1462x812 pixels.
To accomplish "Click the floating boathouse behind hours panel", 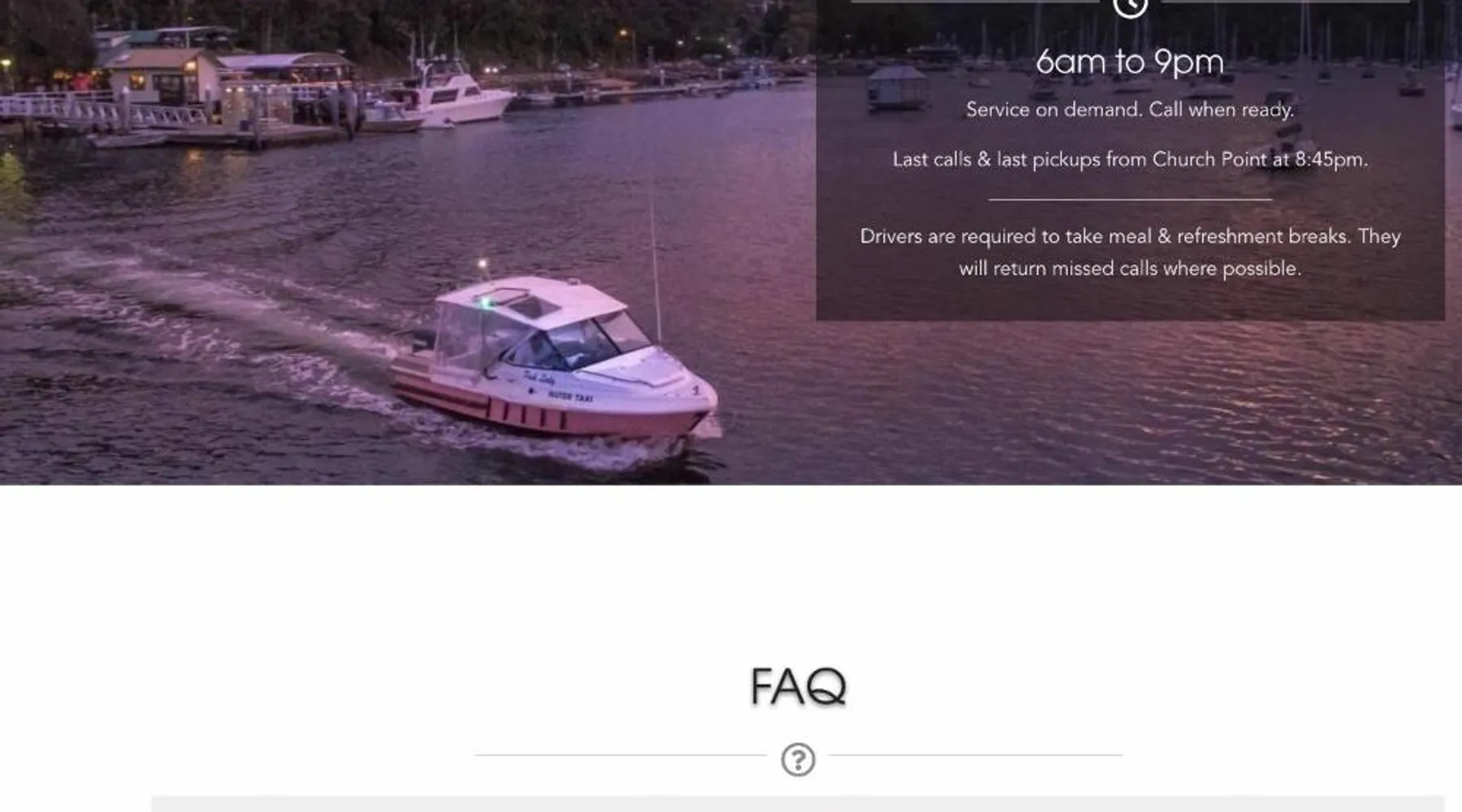I will pos(897,88).
